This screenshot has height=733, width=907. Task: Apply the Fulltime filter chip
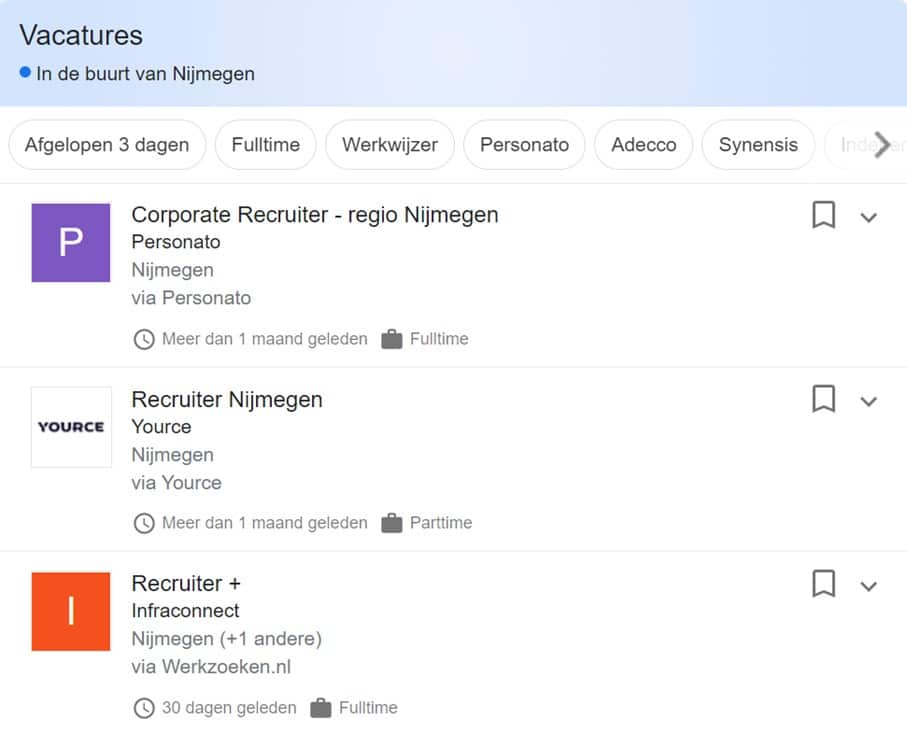tap(266, 145)
